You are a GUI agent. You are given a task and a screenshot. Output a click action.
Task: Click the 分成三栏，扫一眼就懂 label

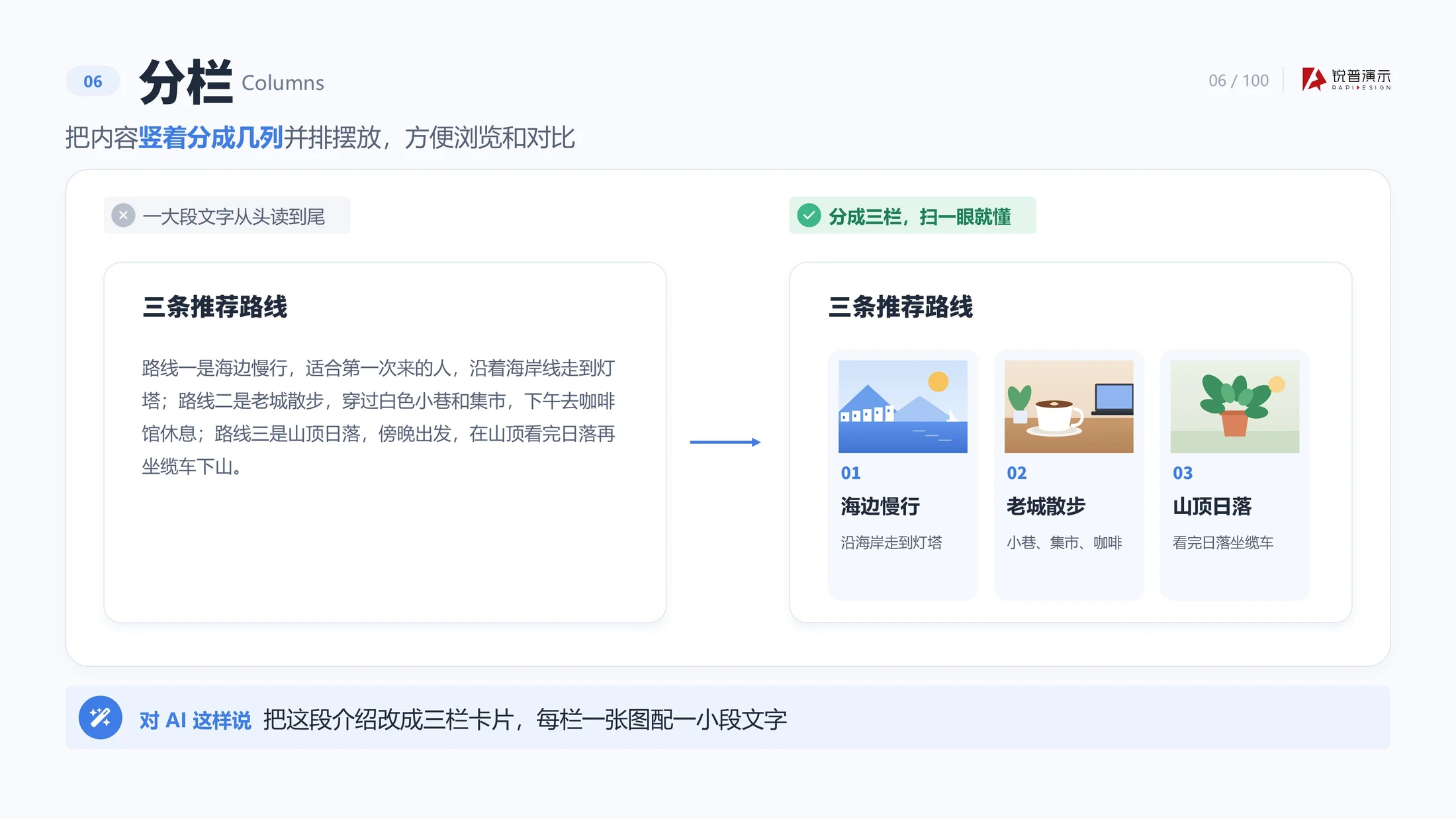click(x=920, y=216)
